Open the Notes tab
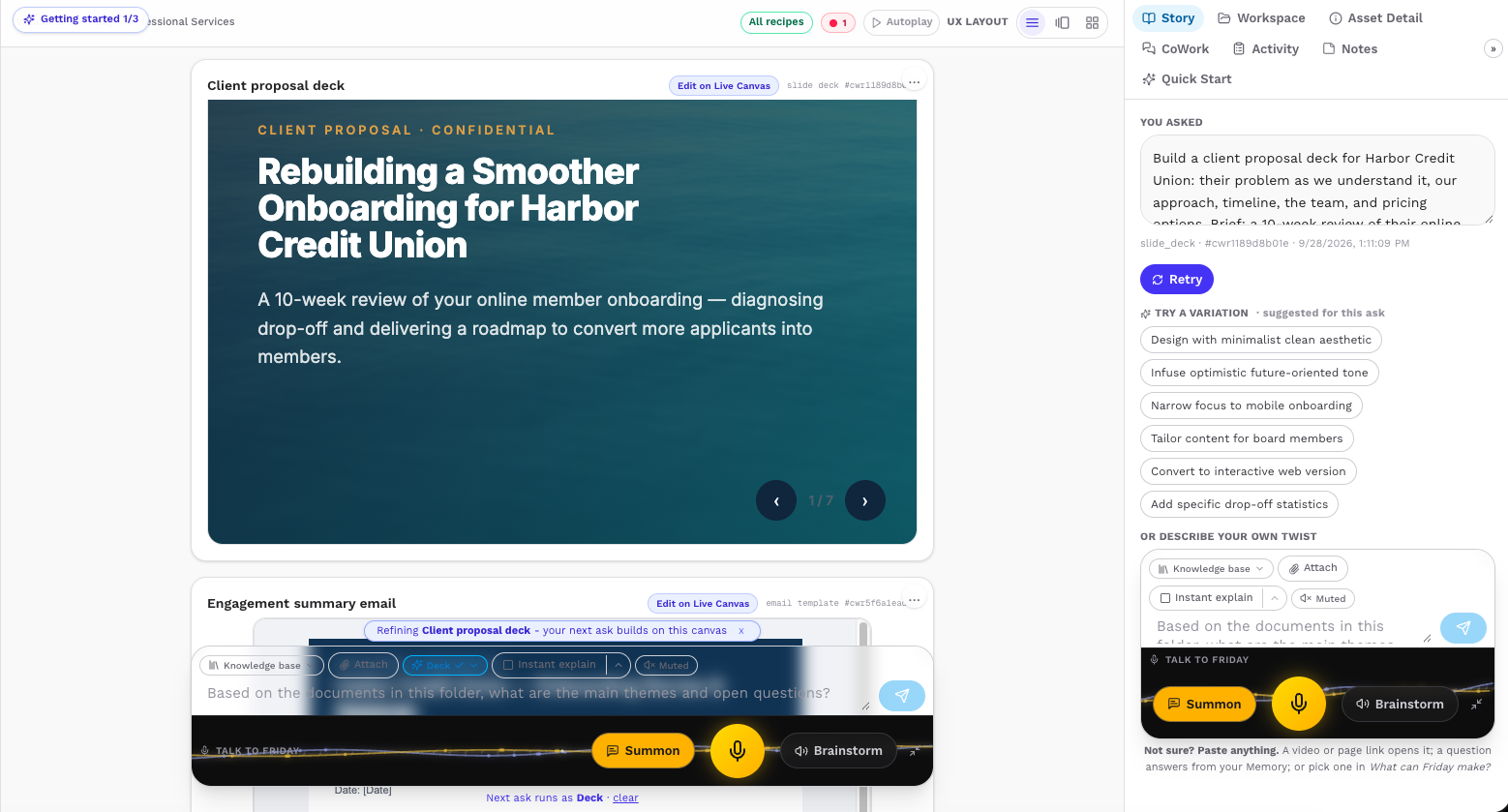Viewport: 1508px width, 812px height. 1349,48
